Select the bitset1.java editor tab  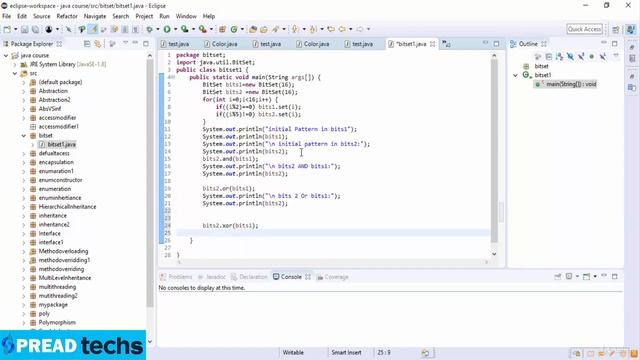click(x=410, y=44)
